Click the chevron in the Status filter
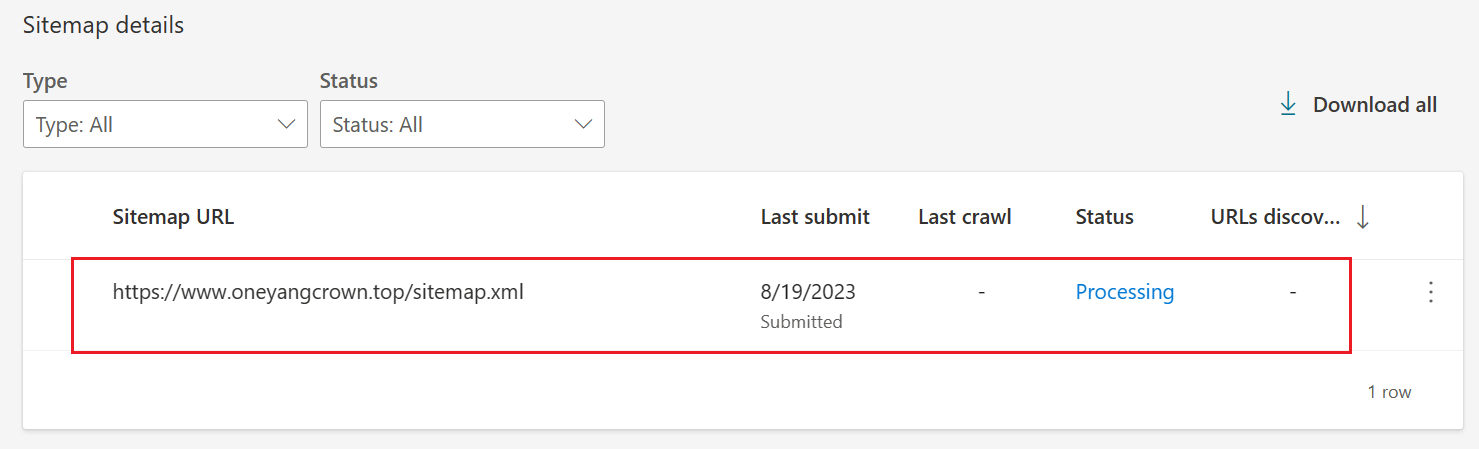This screenshot has width=1479, height=449. 582,125
